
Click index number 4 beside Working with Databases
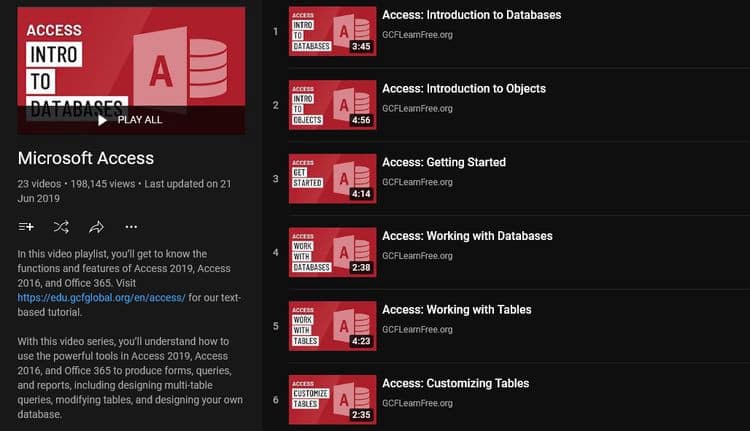[x=276, y=253]
